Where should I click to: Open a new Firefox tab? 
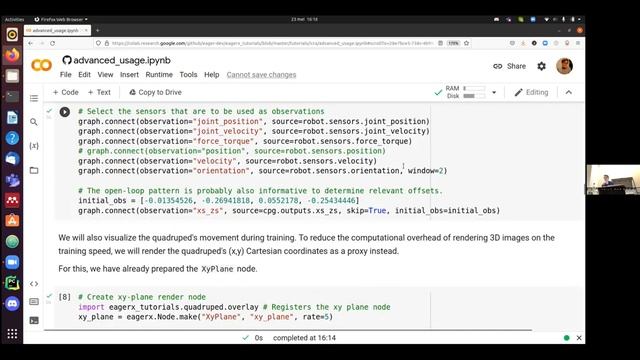(97, 30)
